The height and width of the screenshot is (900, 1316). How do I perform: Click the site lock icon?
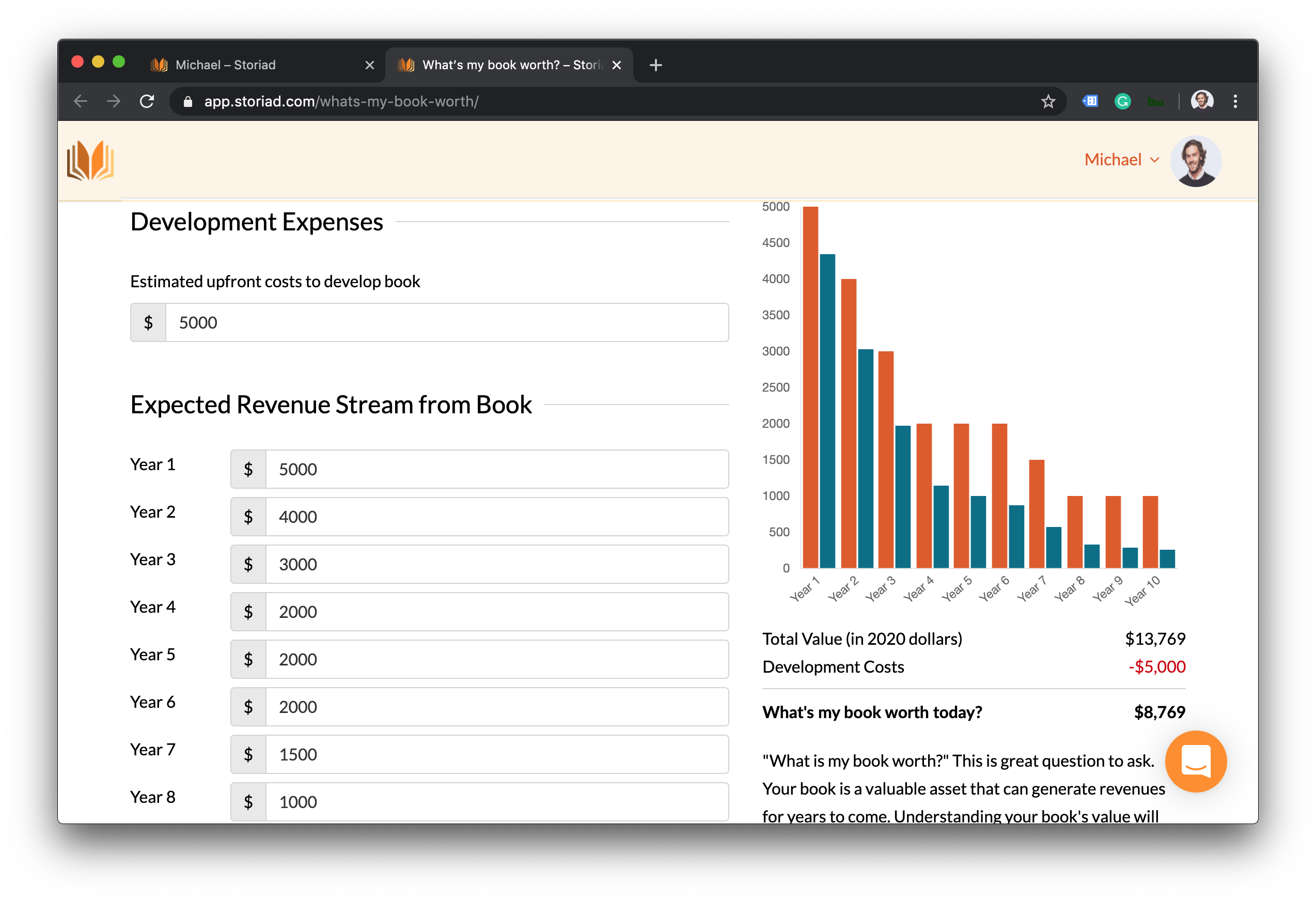188,101
